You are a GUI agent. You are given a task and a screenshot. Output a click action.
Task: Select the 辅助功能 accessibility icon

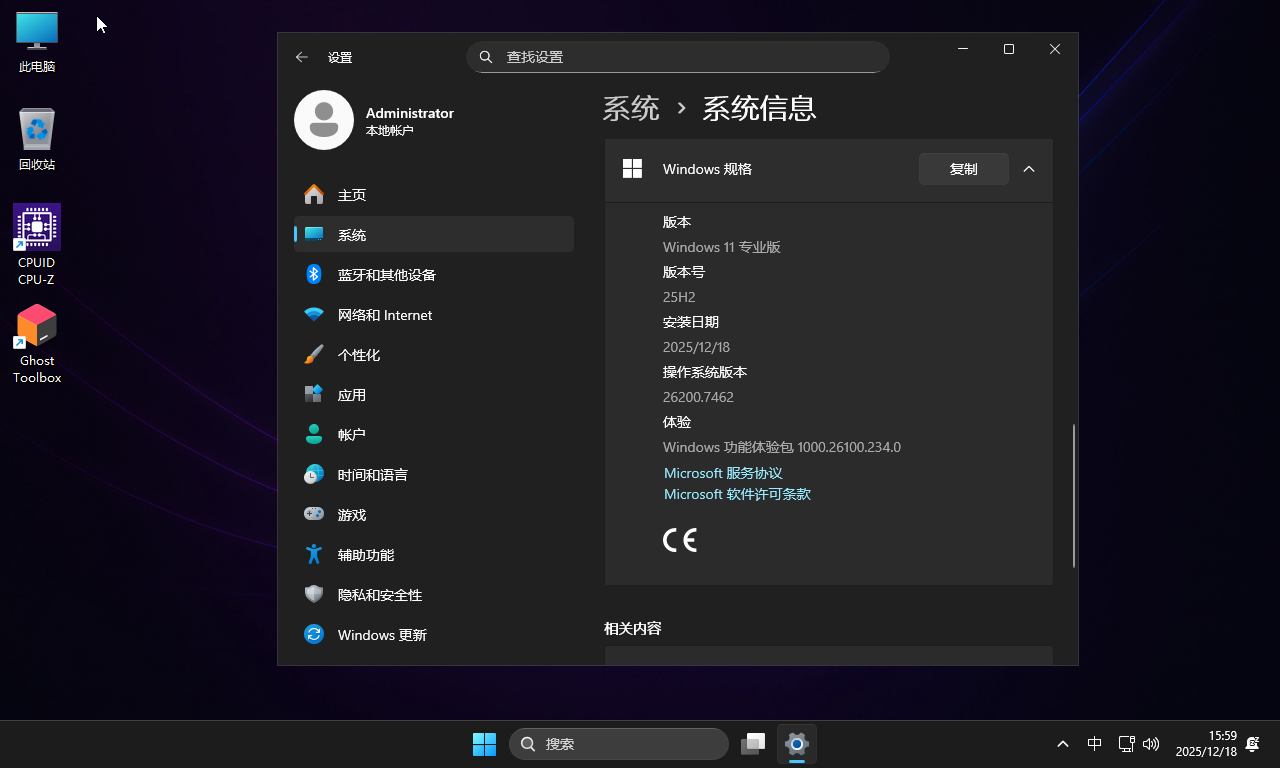tap(314, 555)
